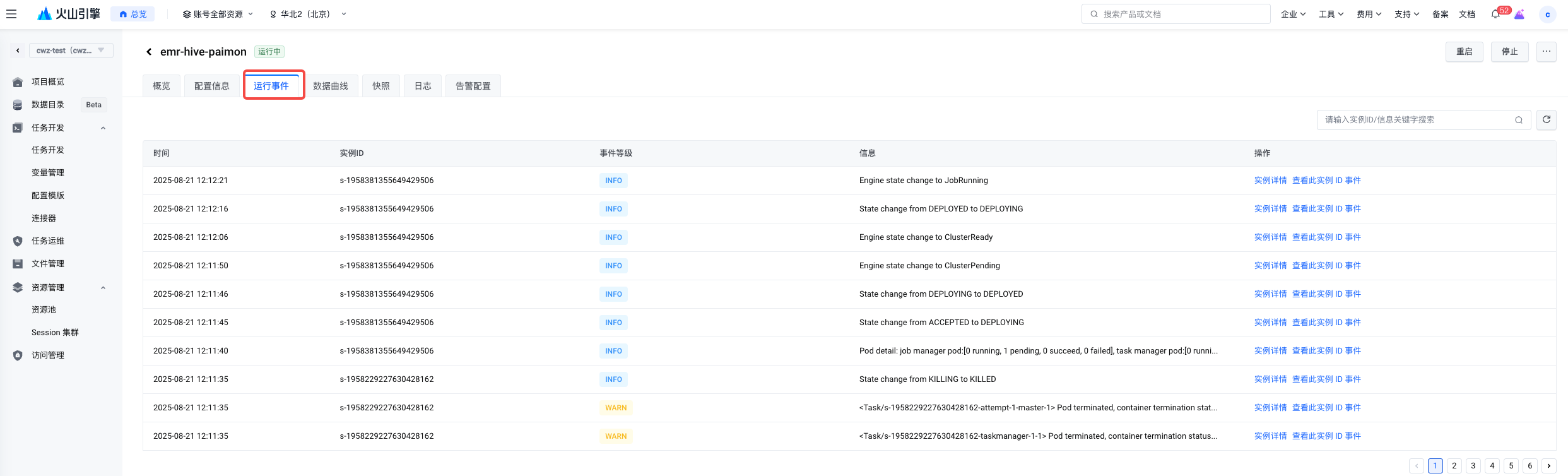1568x476 pixels.
Task: Open the AI assistant icon near notifications
Action: [x=1519, y=15]
